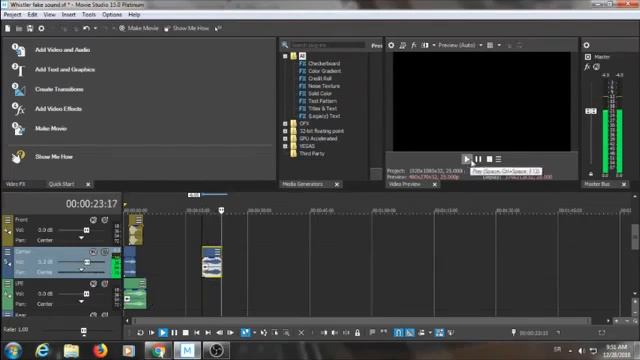Expand the GPU Accelerated folder
This screenshot has width=640, height=360.
click(x=285, y=139)
